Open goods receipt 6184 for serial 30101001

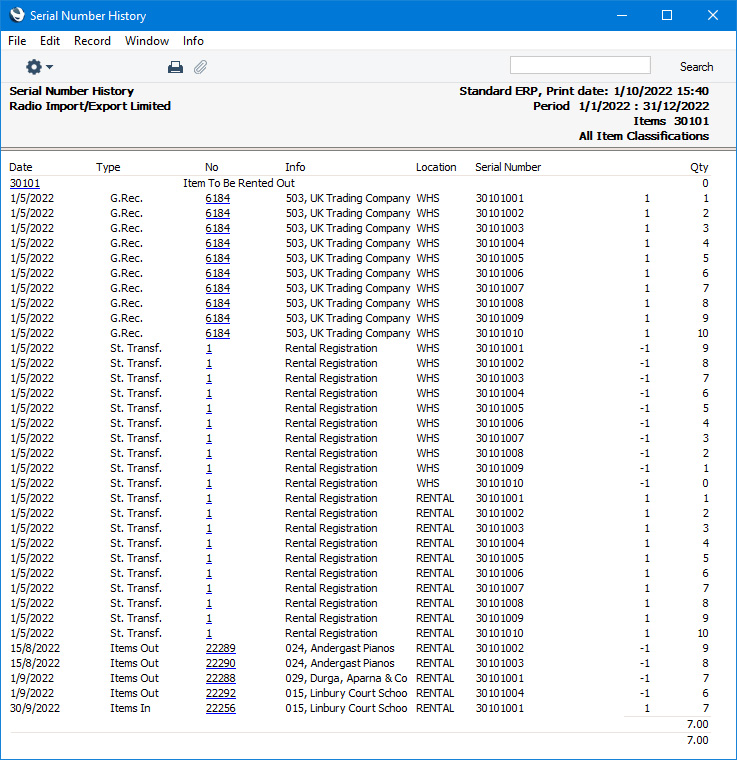point(218,198)
